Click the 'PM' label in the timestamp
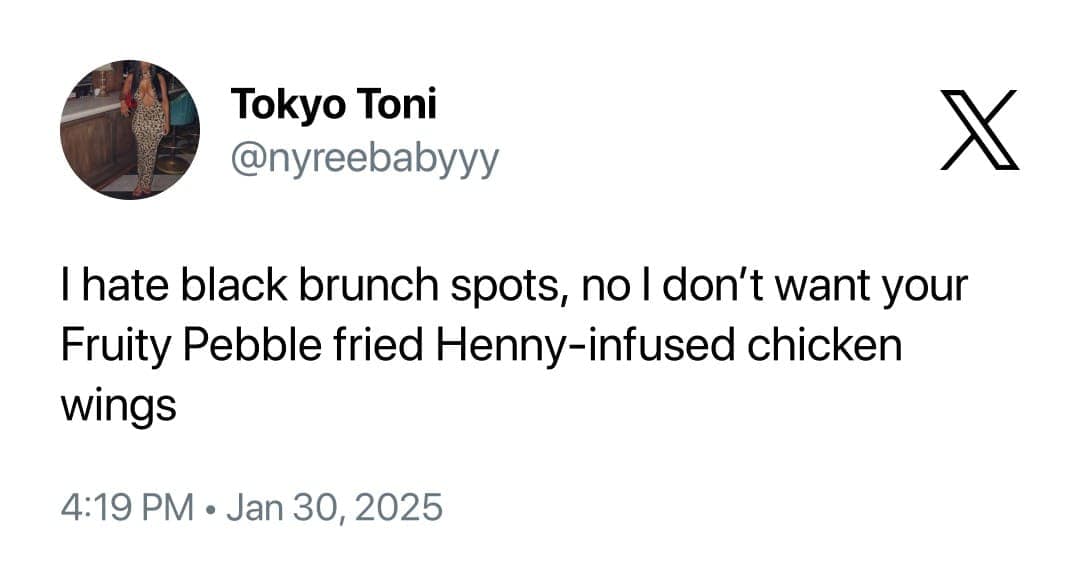Viewport: 1080px width, 586px height. [169, 506]
